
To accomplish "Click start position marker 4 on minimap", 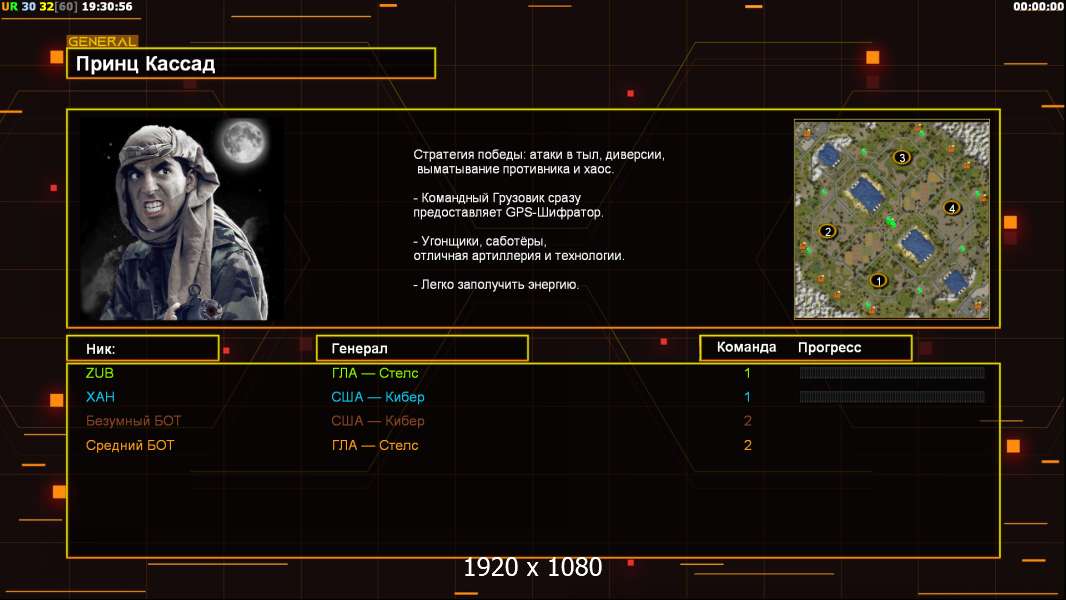I will 952,208.
